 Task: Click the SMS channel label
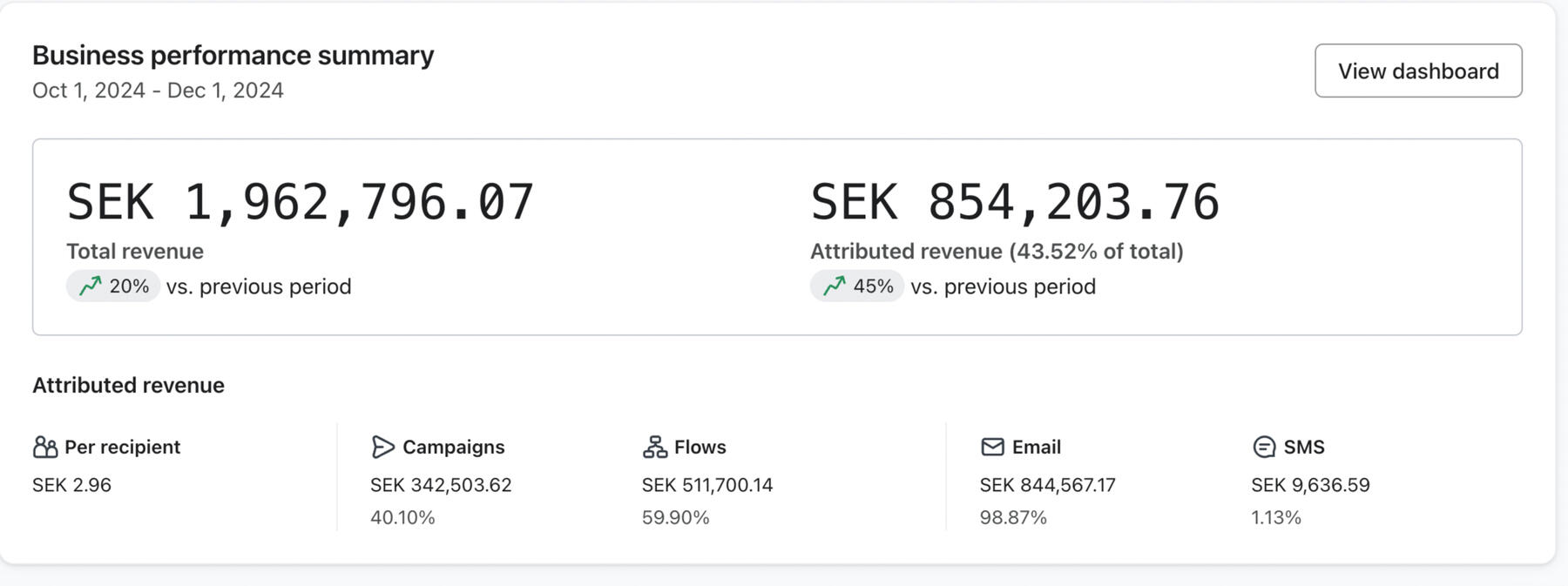1303,448
